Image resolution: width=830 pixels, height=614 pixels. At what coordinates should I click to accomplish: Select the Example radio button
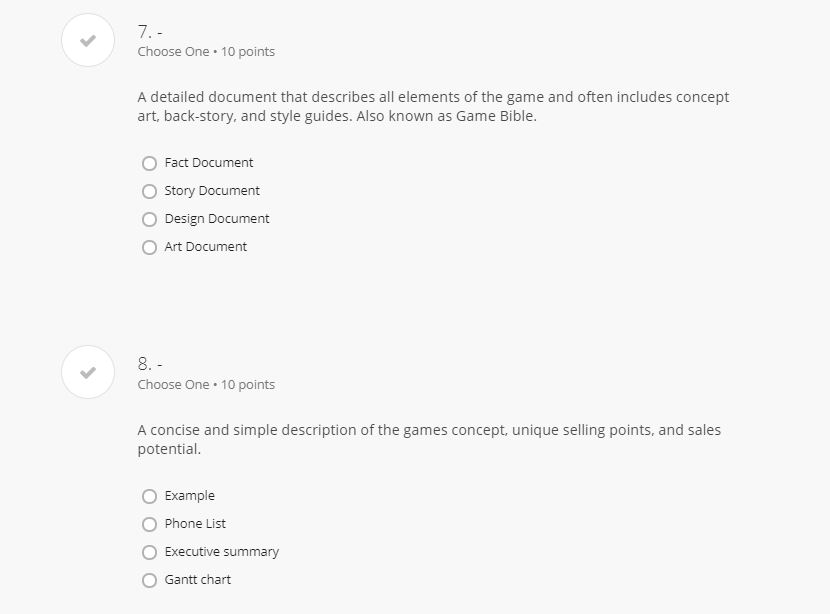[150, 496]
